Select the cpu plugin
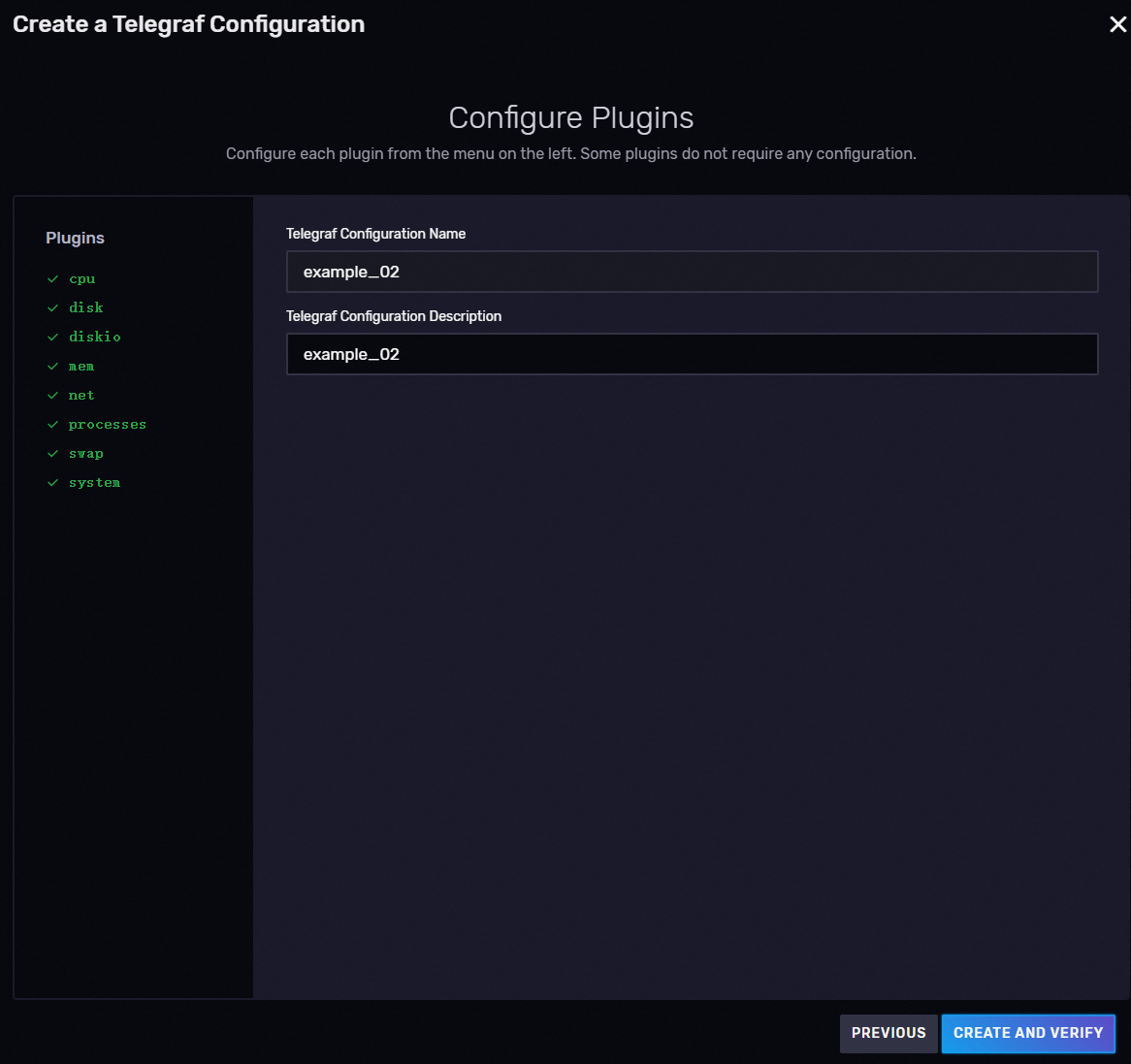This screenshot has width=1131, height=1064. pyautogui.click(x=82, y=278)
